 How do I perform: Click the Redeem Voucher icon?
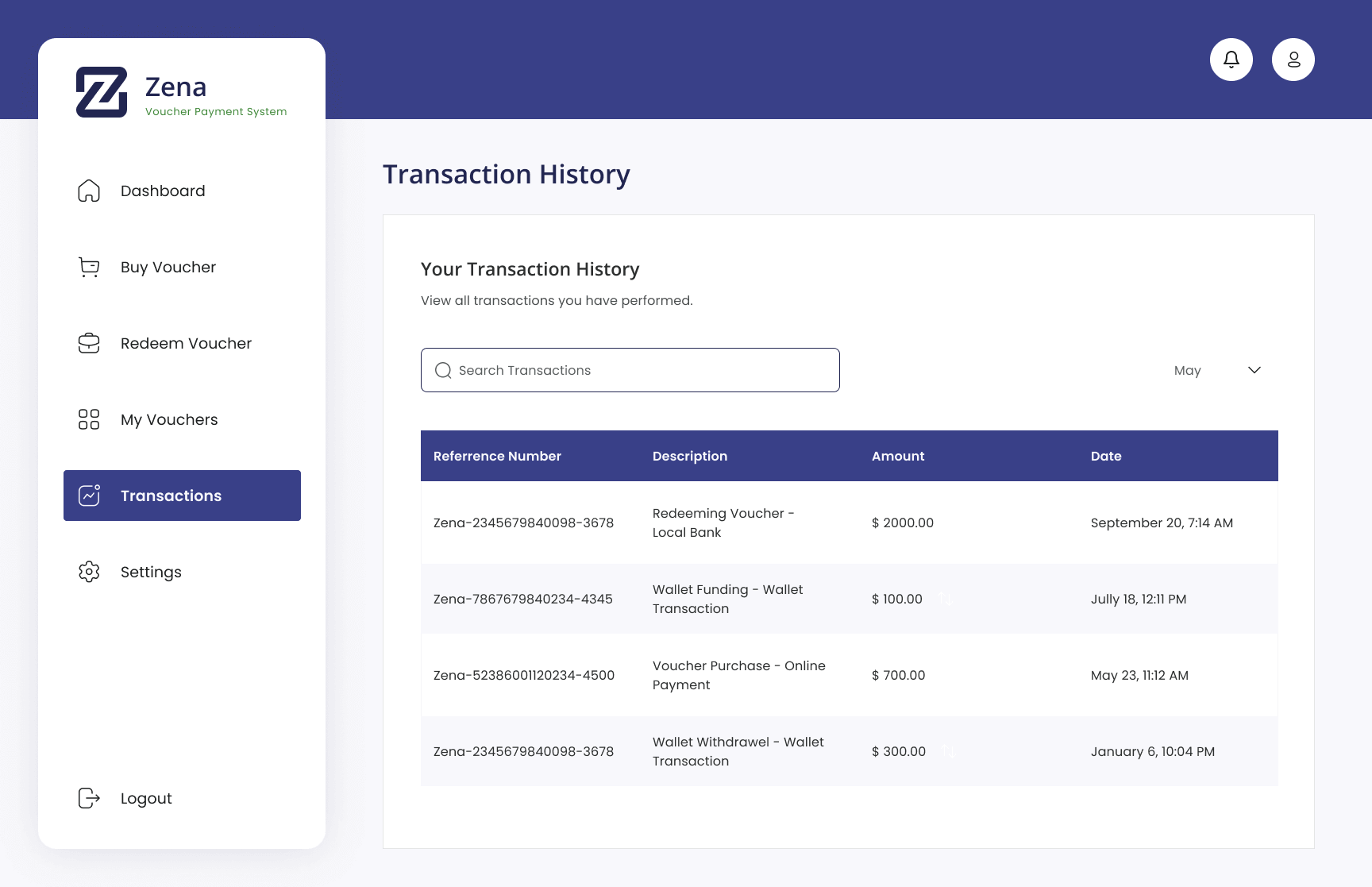pos(89,343)
